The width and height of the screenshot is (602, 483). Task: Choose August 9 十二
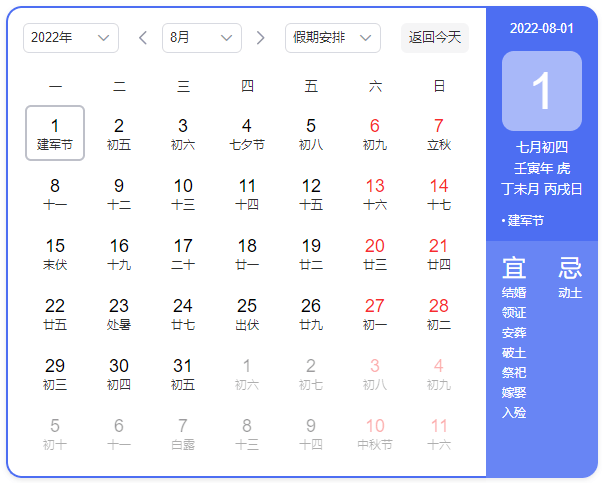tap(119, 193)
